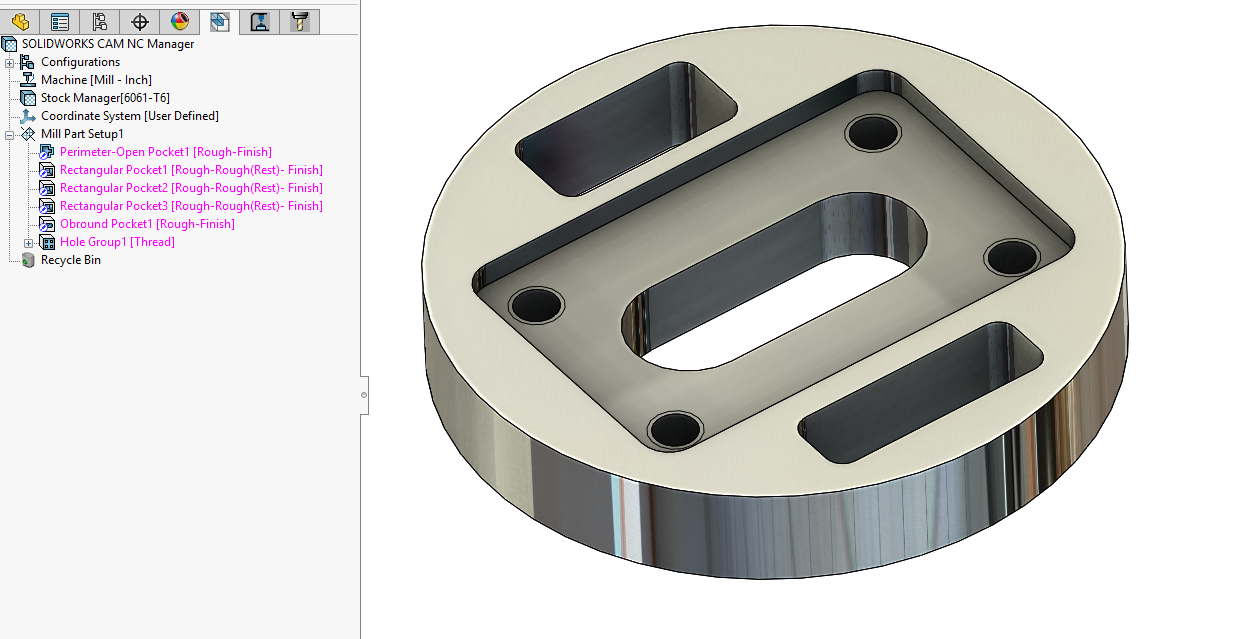Click the Perimeter-Open Pocket1 feature icon
Viewport: 1236px width, 639px height.
(x=46, y=152)
